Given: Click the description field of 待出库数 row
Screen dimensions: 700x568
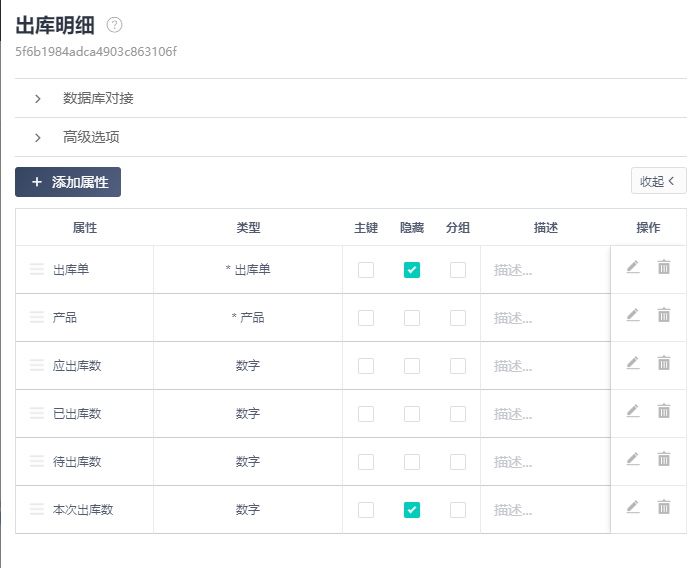Looking at the screenshot, I should click(545, 462).
